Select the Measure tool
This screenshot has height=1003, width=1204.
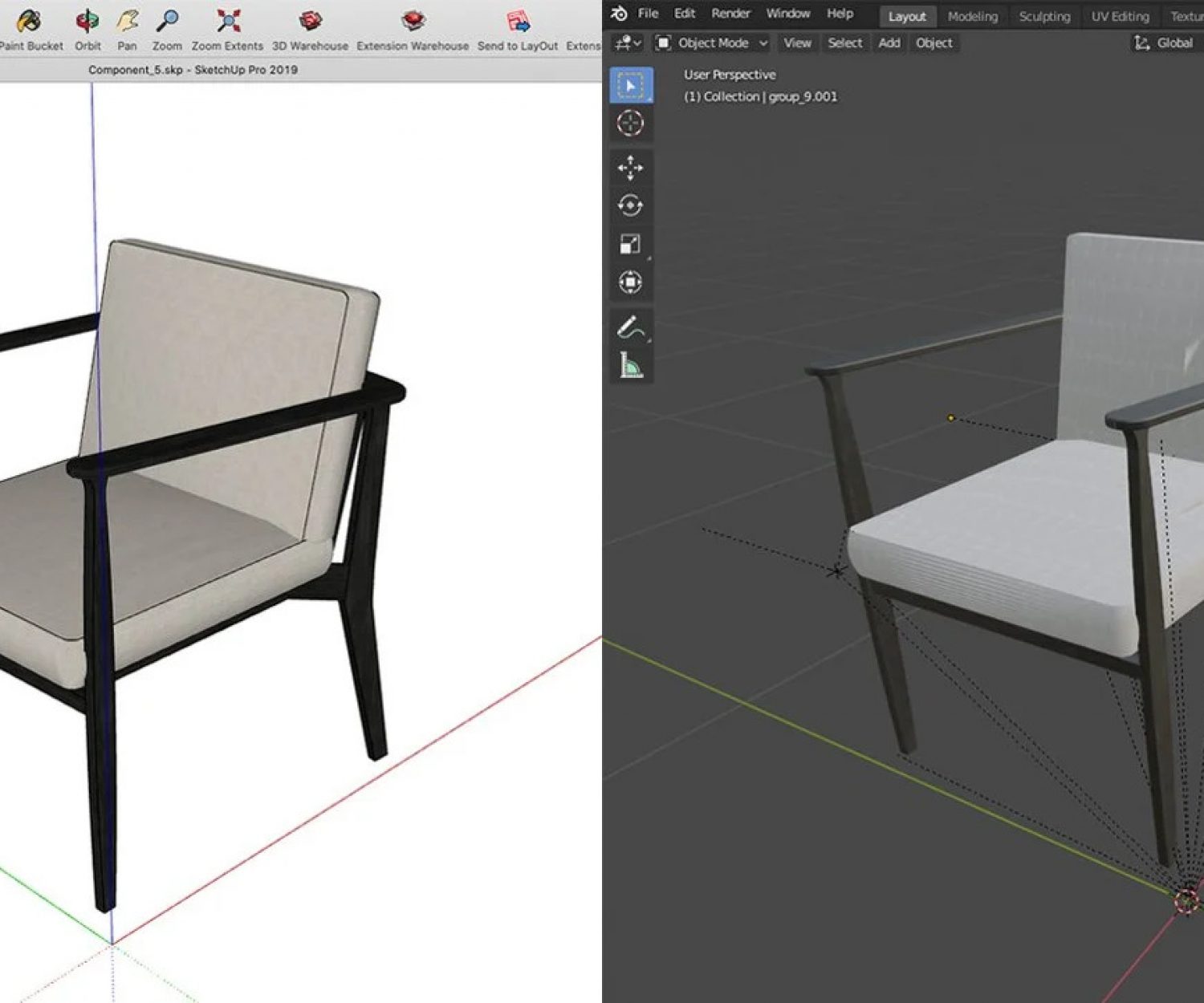(631, 366)
